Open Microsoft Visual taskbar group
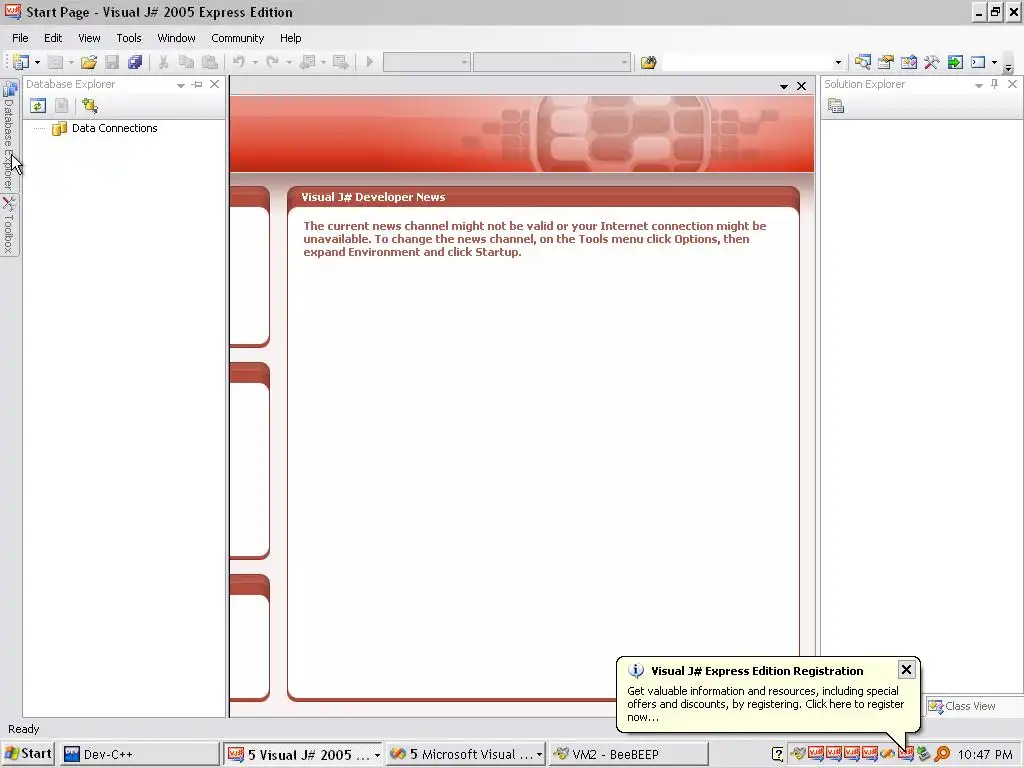The width and height of the screenshot is (1024, 768). 466,754
